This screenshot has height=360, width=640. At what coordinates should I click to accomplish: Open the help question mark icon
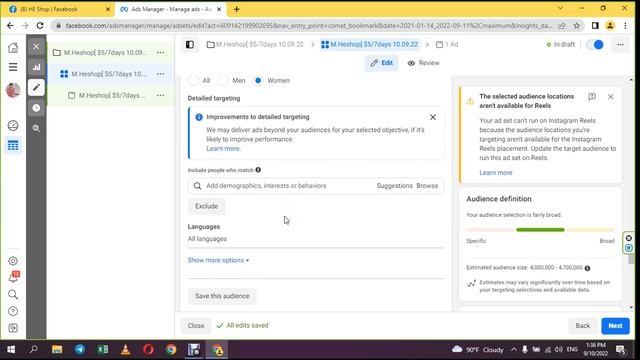13,311
